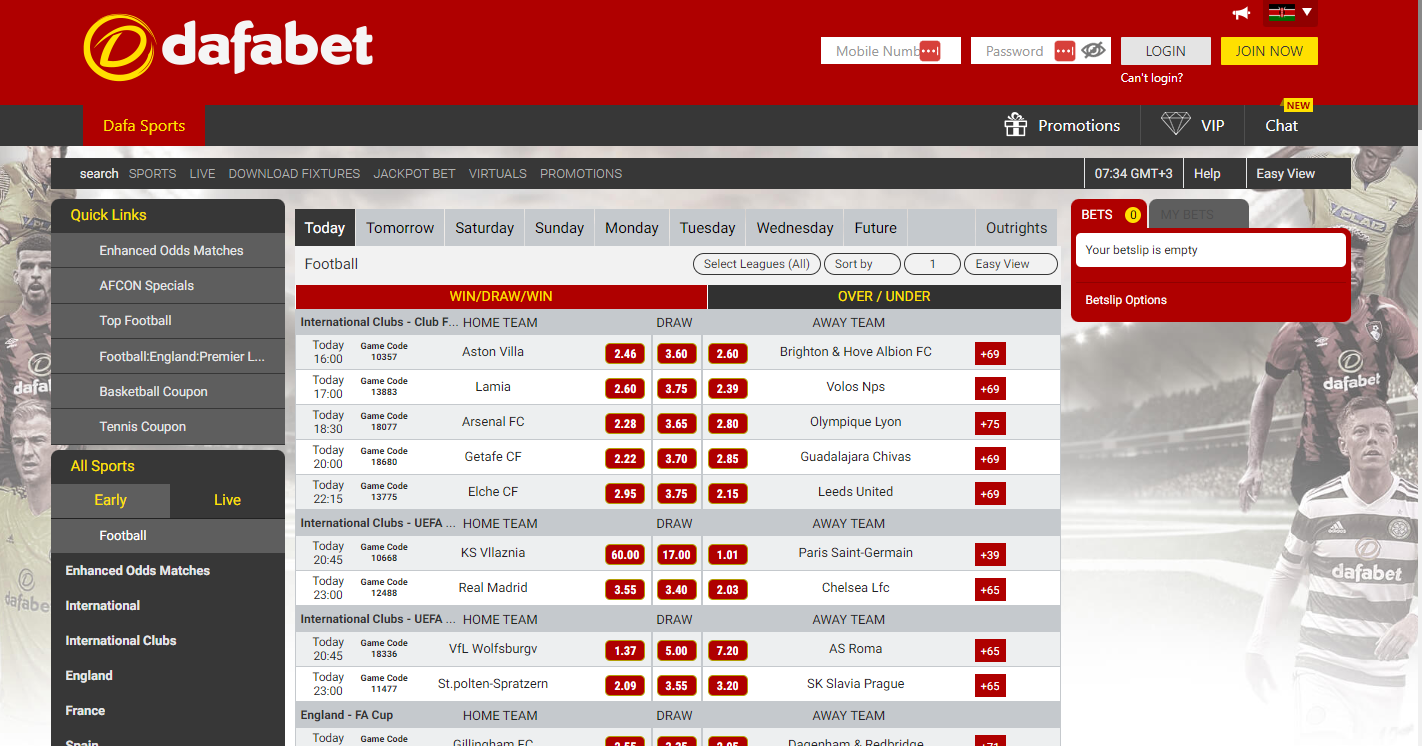Open England in the sidebar

(x=89, y=675)
